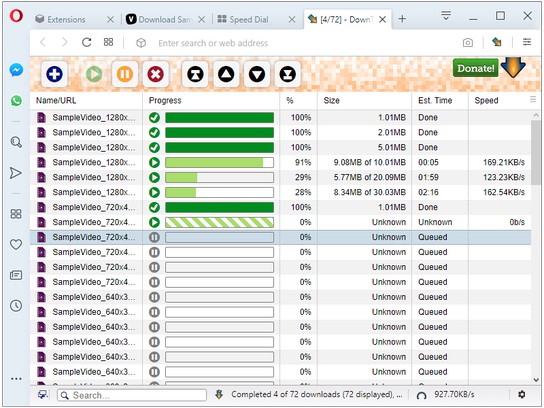
Task: Click the green Donate! button
Action: click(476, 68)
